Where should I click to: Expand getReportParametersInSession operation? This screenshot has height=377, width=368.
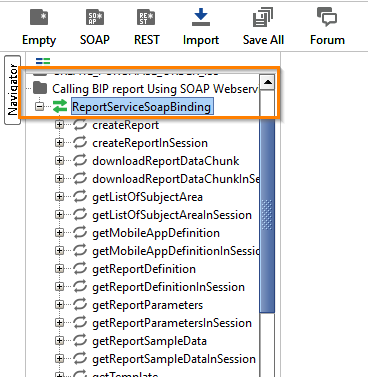(x=59, y=323)
